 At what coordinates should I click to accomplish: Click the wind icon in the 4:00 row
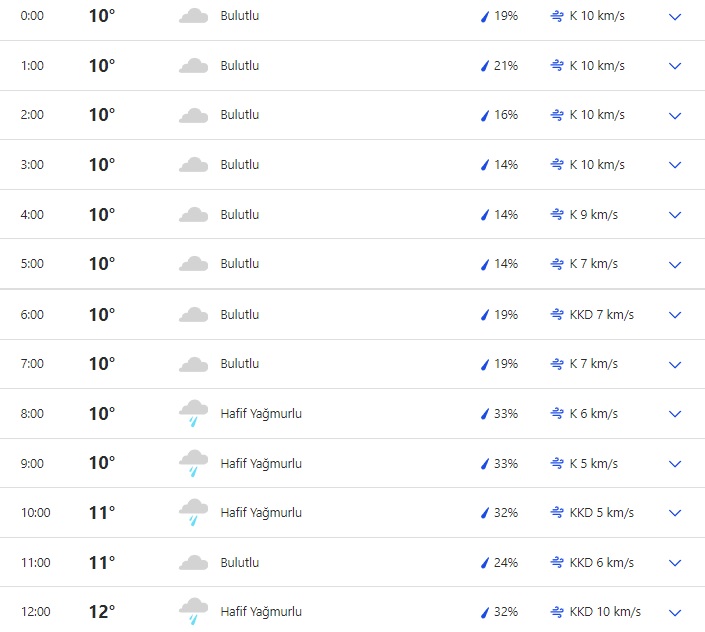557,214
